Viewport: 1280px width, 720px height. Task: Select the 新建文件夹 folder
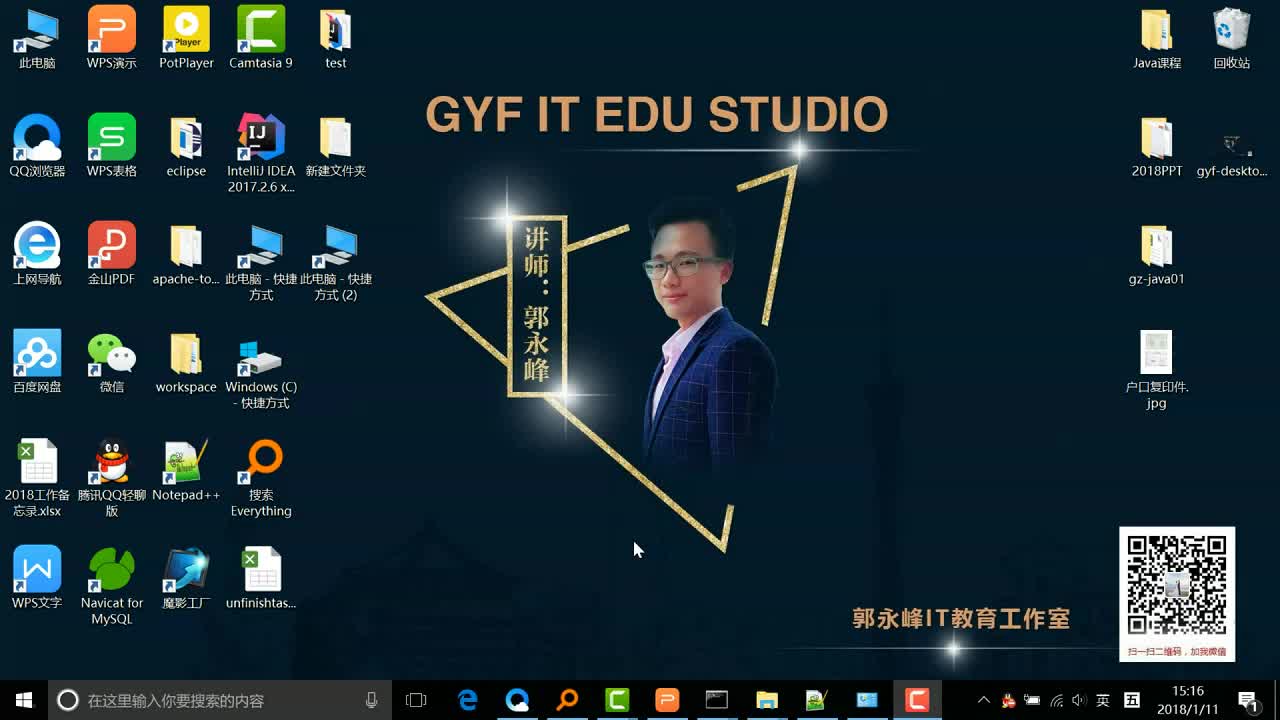[336, 146]
